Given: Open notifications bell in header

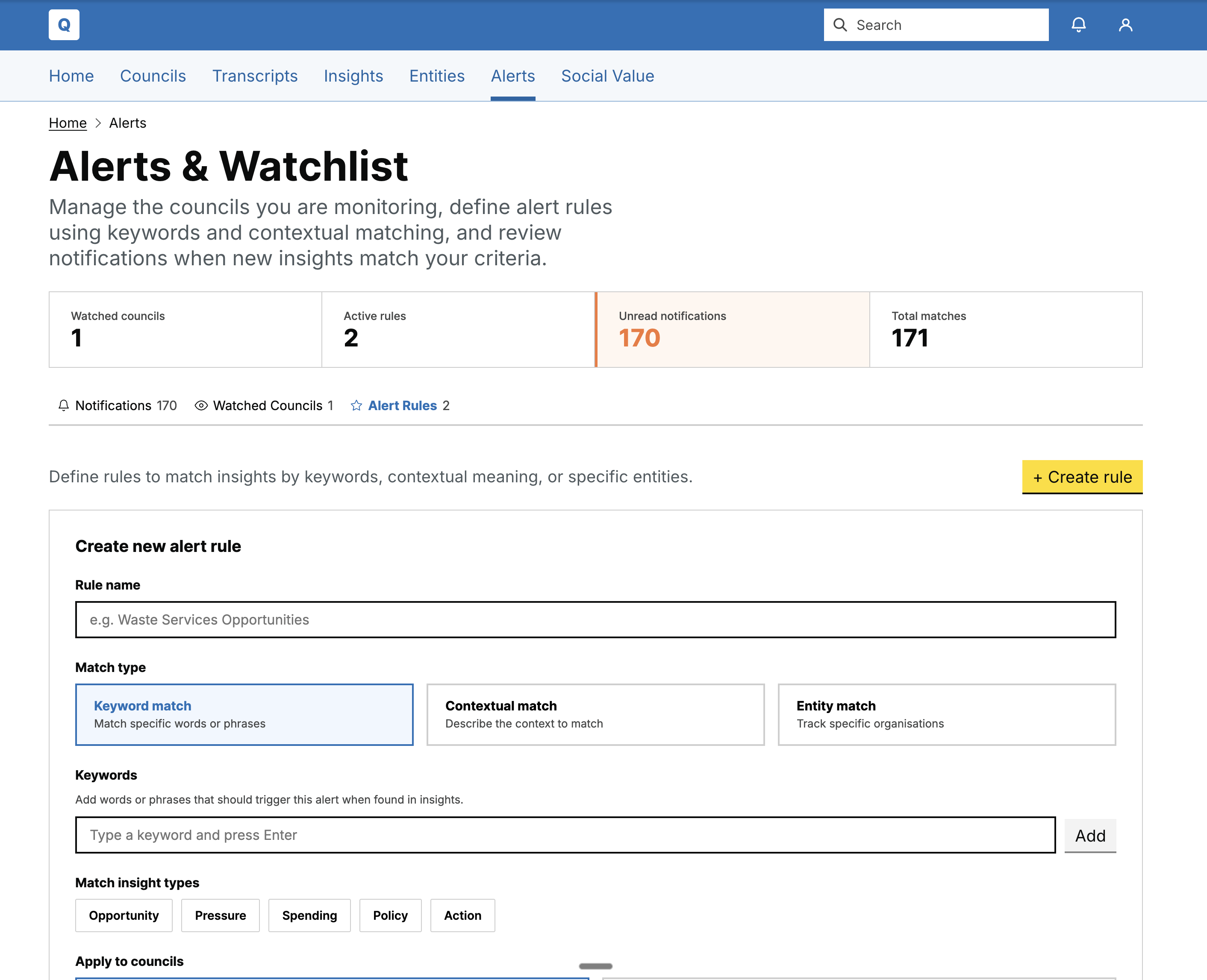Looking at the screenshot, I should coord(1078,25).
